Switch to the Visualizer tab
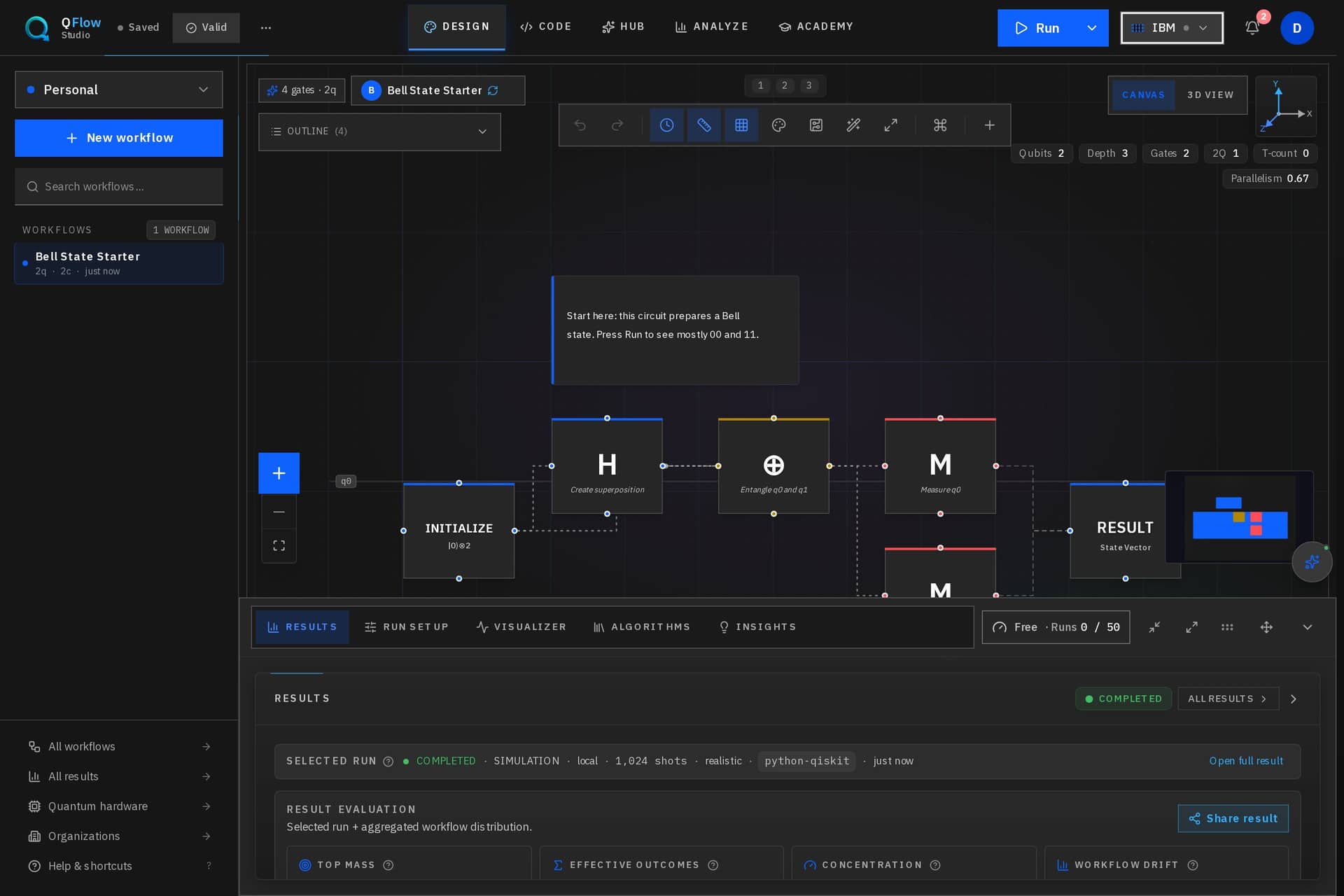The height and width of the screenshot is (896, 1344). (521, 627)
